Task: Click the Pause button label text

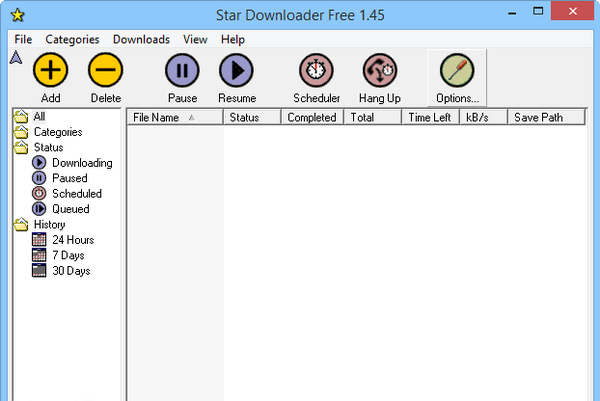Action: (183, 98)
